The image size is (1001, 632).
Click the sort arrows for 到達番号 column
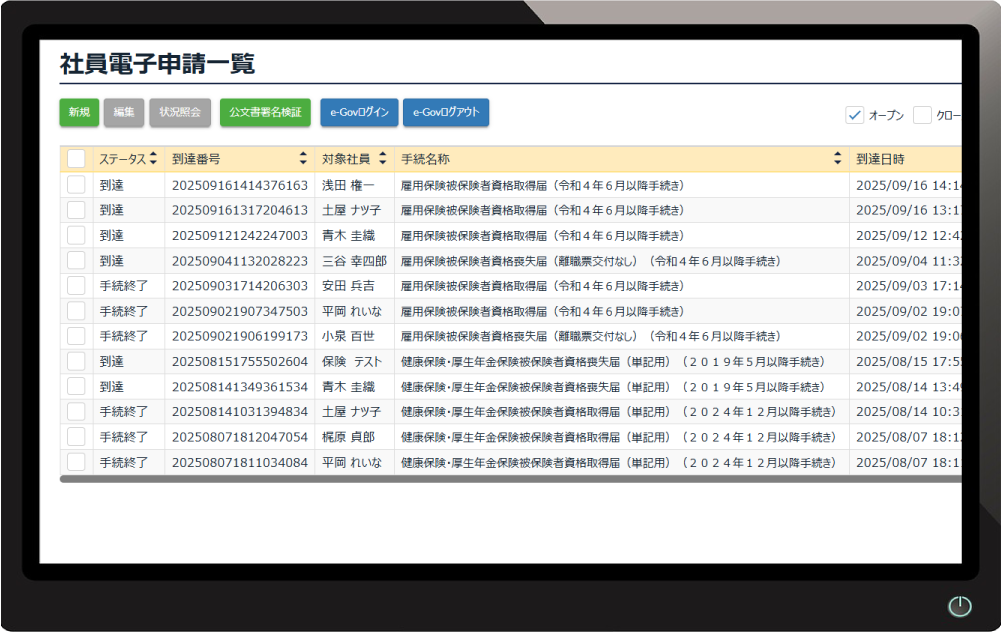click(x=303, y=159)
